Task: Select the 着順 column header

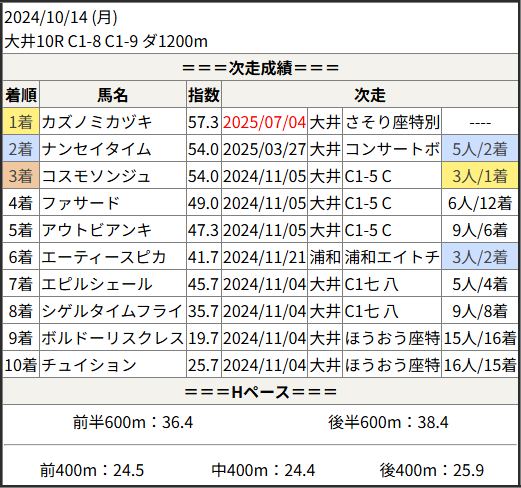Action: tap(21, 95)
